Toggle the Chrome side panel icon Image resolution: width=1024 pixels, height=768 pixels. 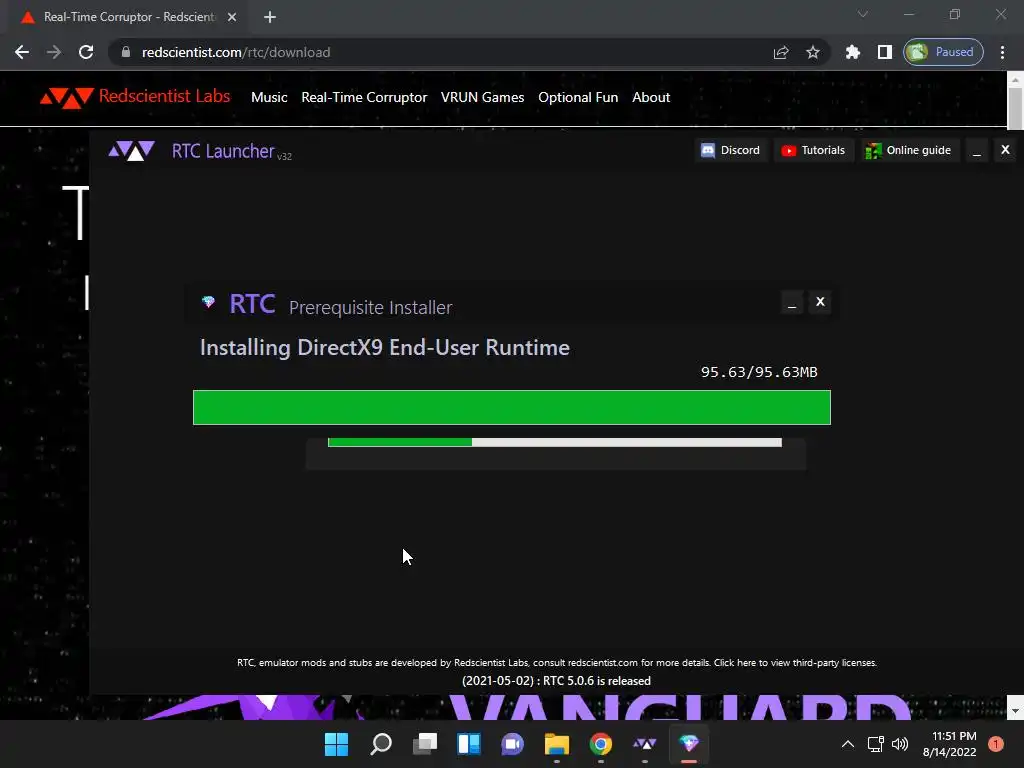click(x=884, y=52)
